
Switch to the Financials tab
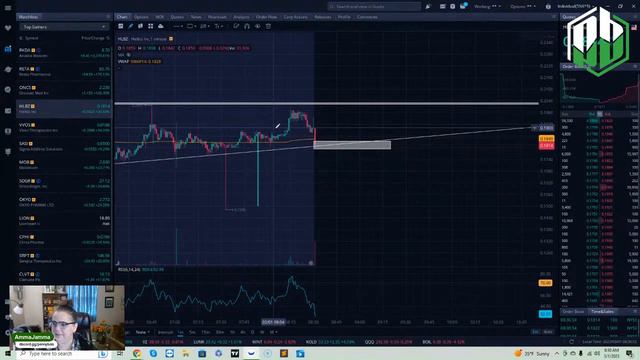pyautogui.click(x=217, y=17)
